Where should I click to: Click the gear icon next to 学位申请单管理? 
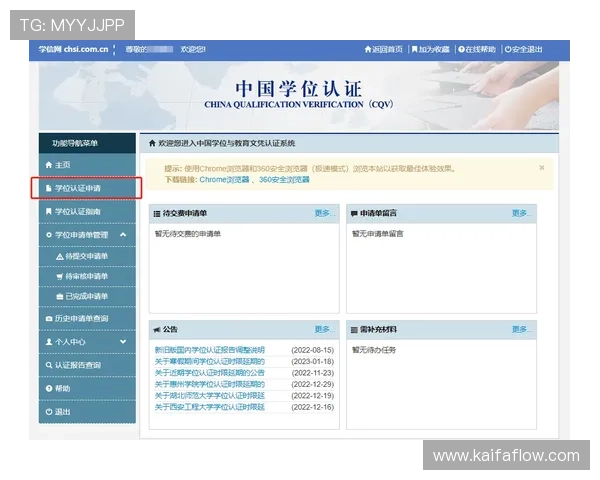(x=49, y=235)
